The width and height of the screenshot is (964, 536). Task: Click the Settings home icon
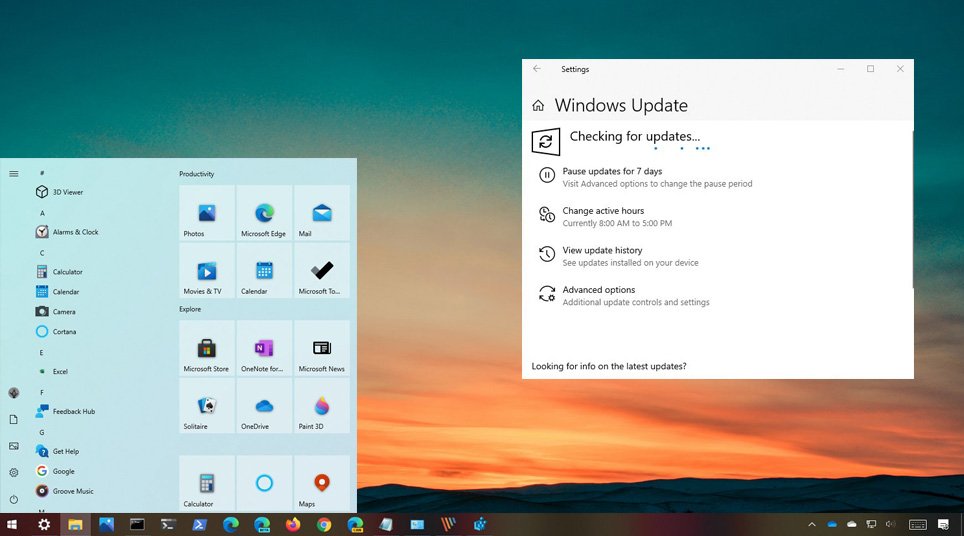(x=538, y=106)
